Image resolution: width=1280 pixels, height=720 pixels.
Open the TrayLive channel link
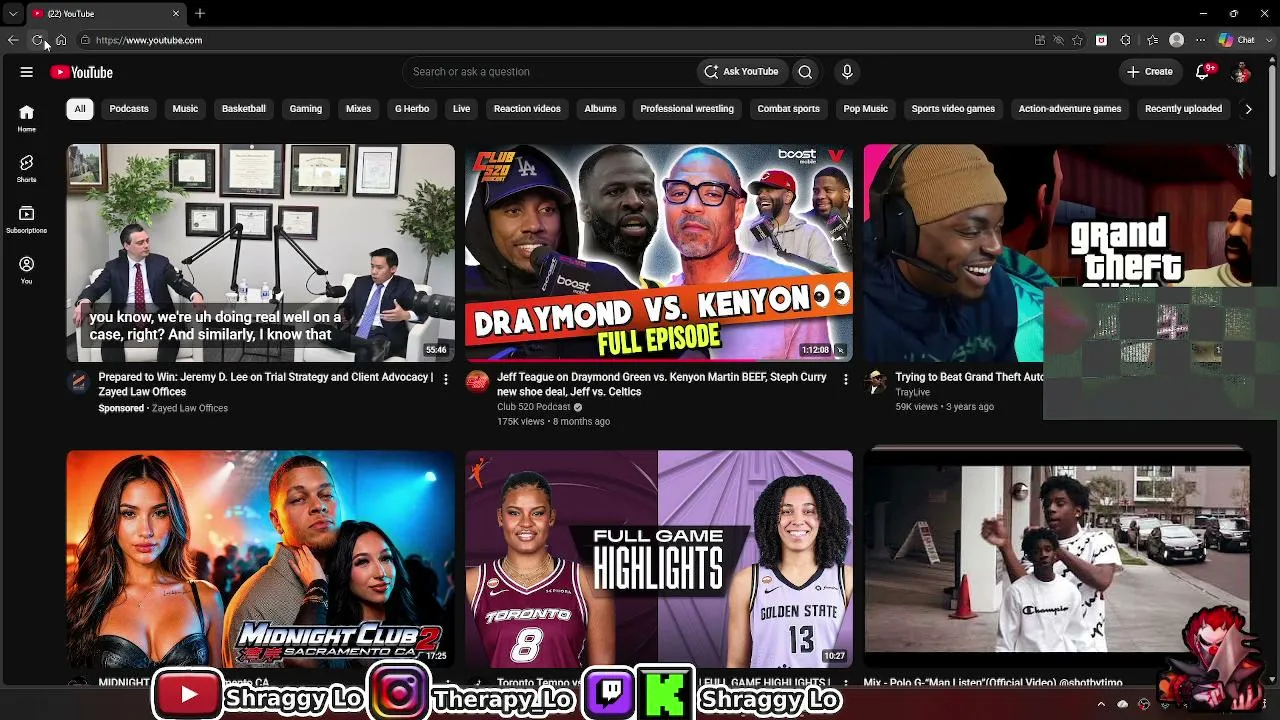coord(913,392)
